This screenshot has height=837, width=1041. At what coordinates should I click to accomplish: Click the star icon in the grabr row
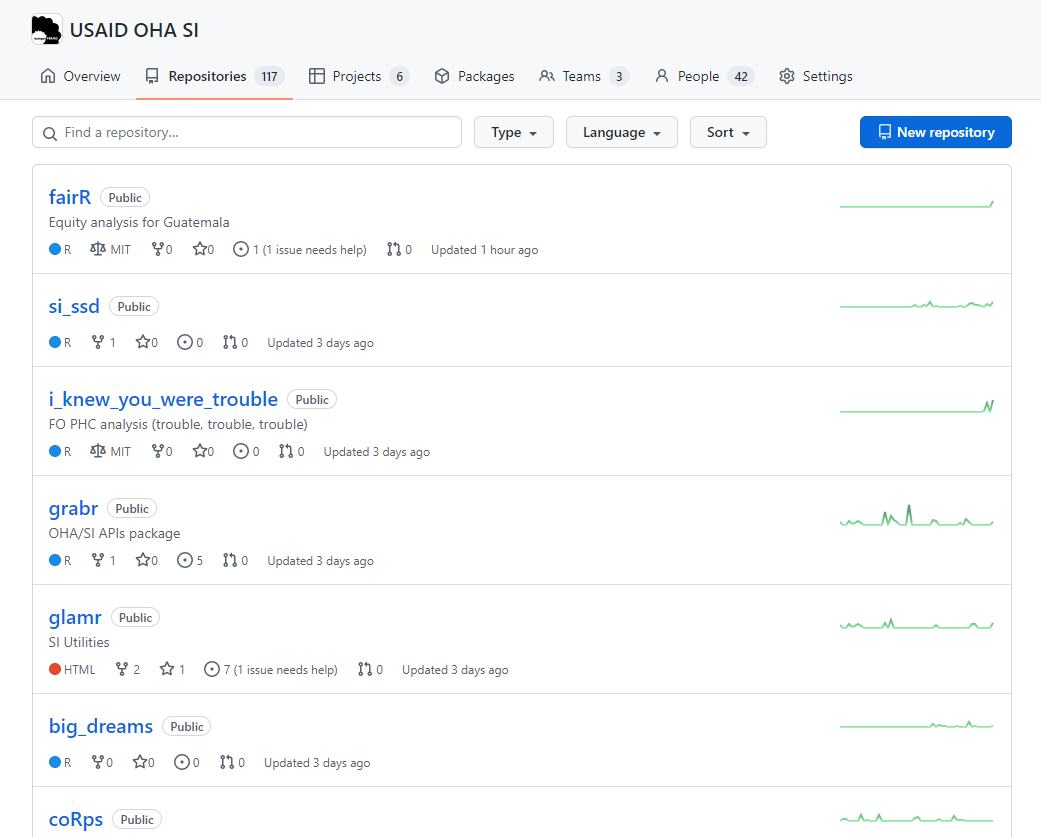[143, 560]
